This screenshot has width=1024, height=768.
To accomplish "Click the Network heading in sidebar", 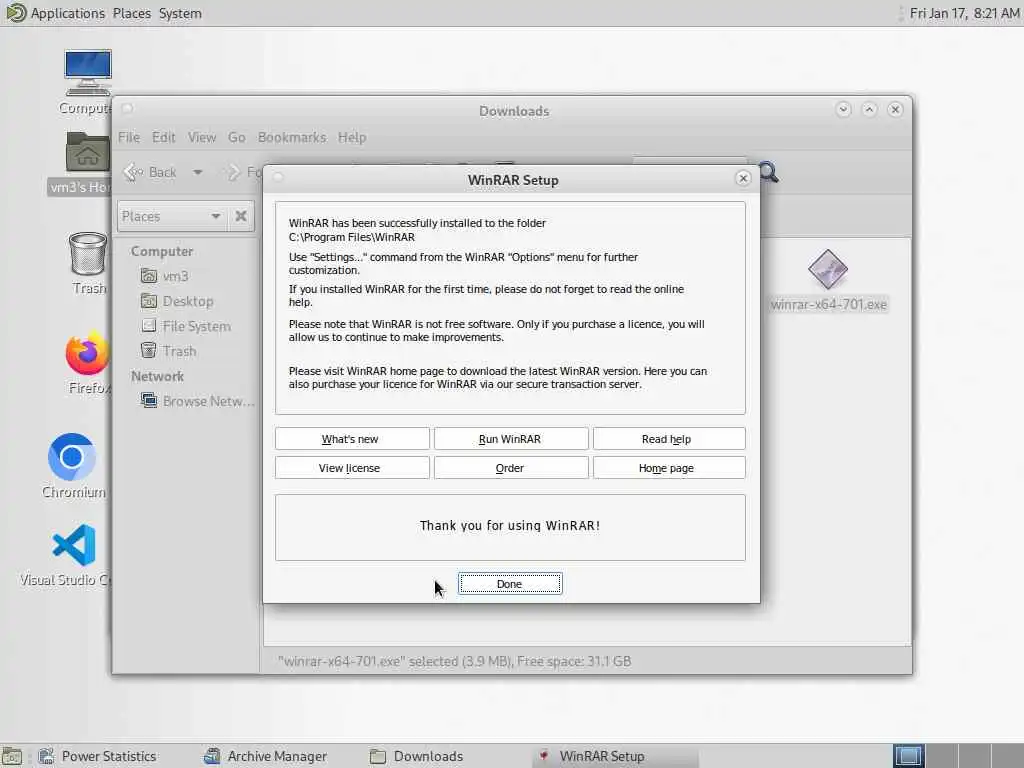I will click(x=157, y=376).
